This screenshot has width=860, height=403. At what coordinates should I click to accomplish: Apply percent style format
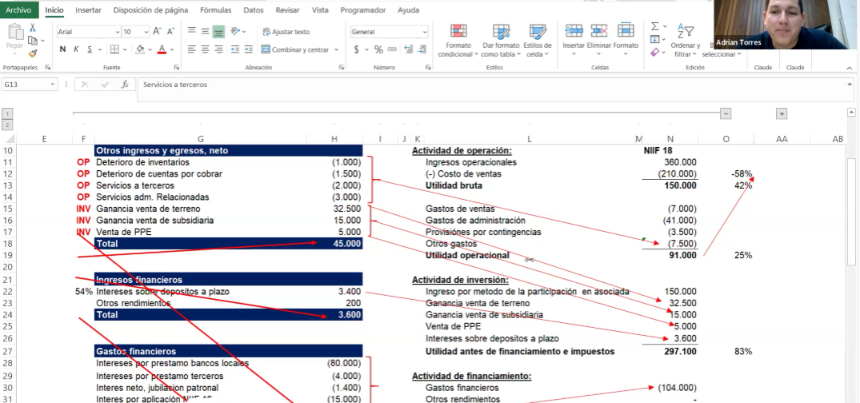click(x=378, y=49)
